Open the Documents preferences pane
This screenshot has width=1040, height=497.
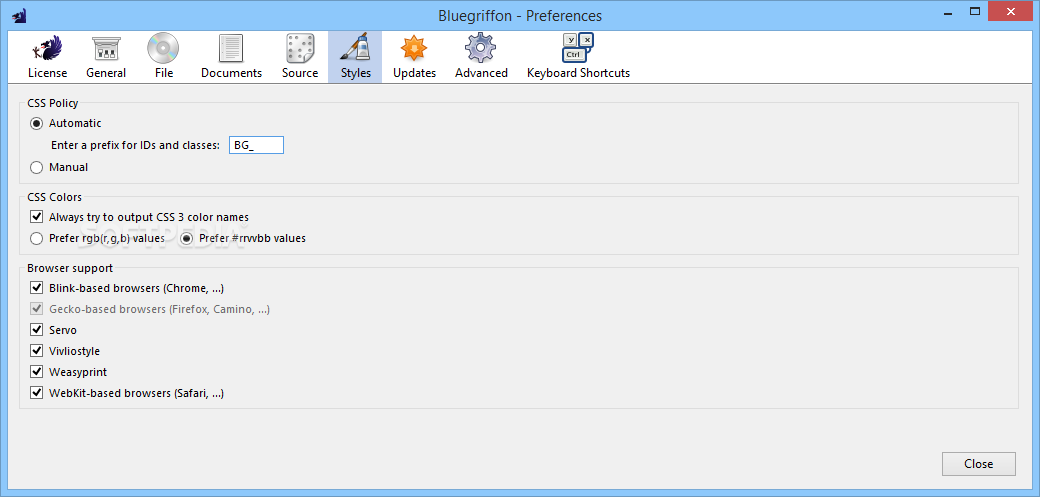click(231, 56)
